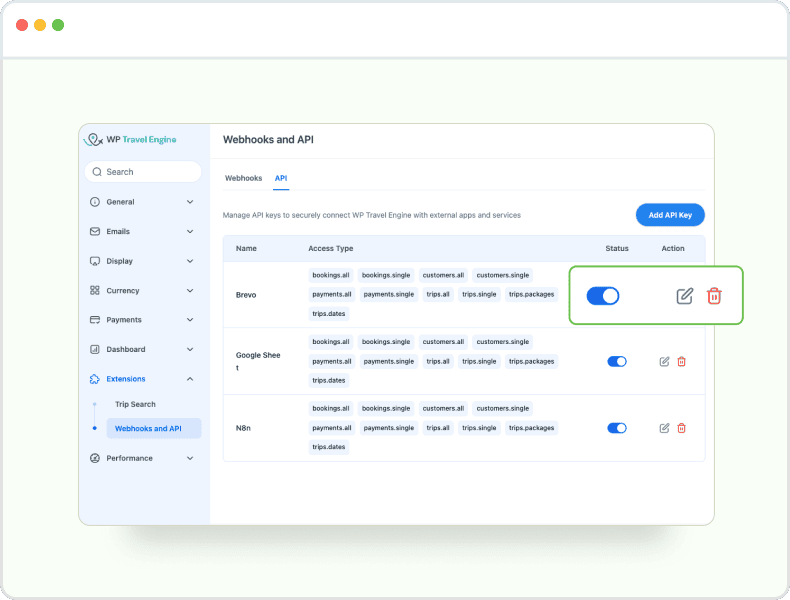Click the WP Travel Engine logo
This screenshot has height=600, width=790.
130,140
